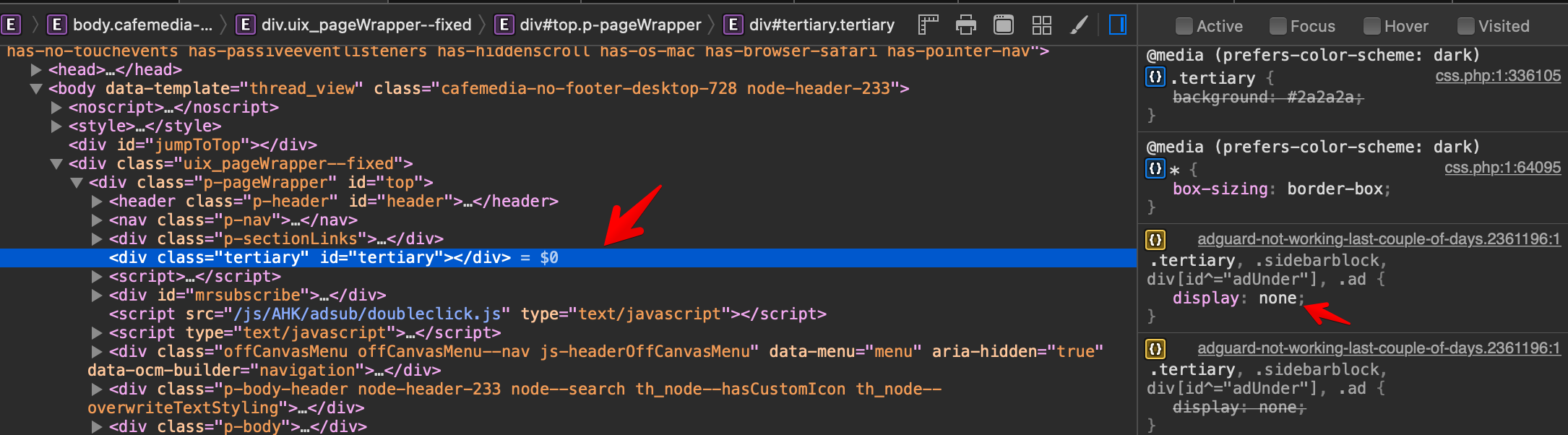This screenshot has height=435, width=1568.
Task: Click the grid overlay four-squares icon
Action: point(1041,25)
